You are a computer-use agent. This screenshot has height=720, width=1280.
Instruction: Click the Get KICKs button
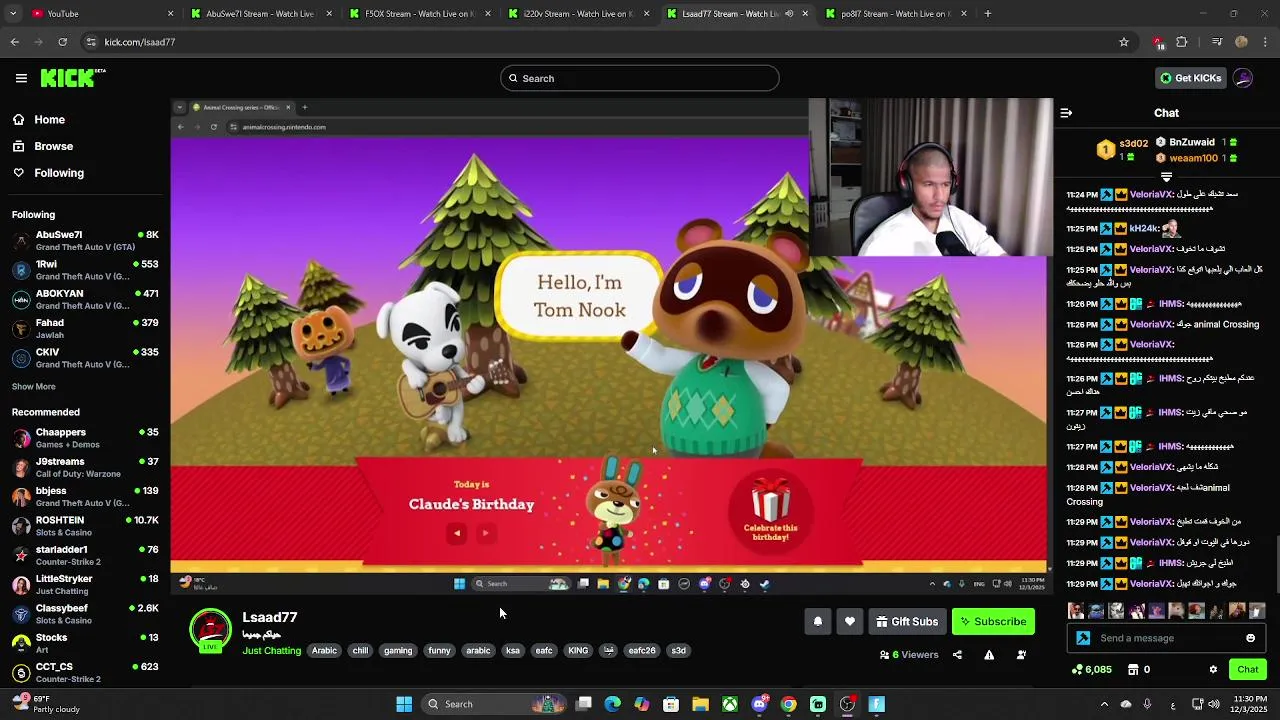(1190, 78)
